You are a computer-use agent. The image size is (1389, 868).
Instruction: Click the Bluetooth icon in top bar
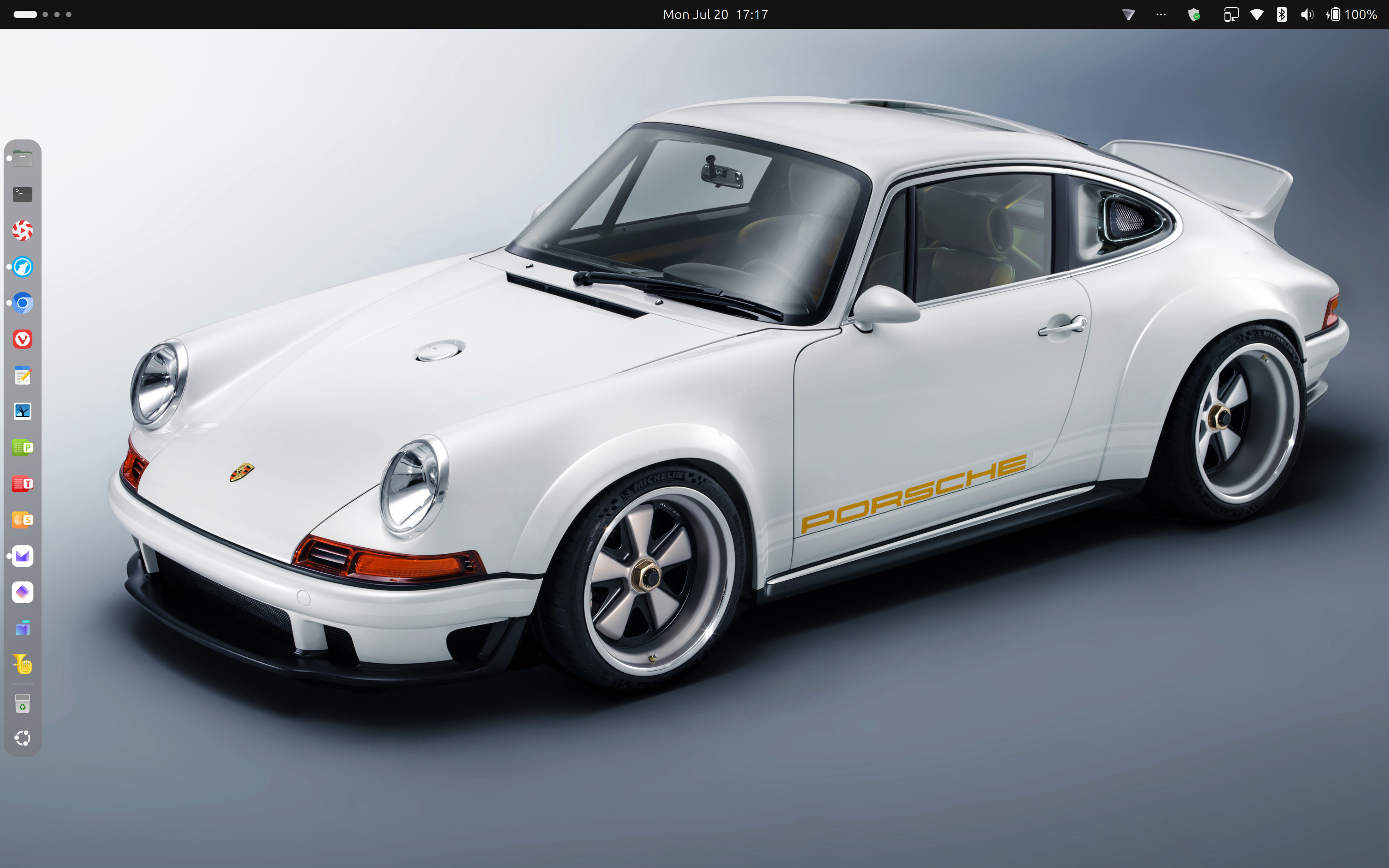[1282, 14]
